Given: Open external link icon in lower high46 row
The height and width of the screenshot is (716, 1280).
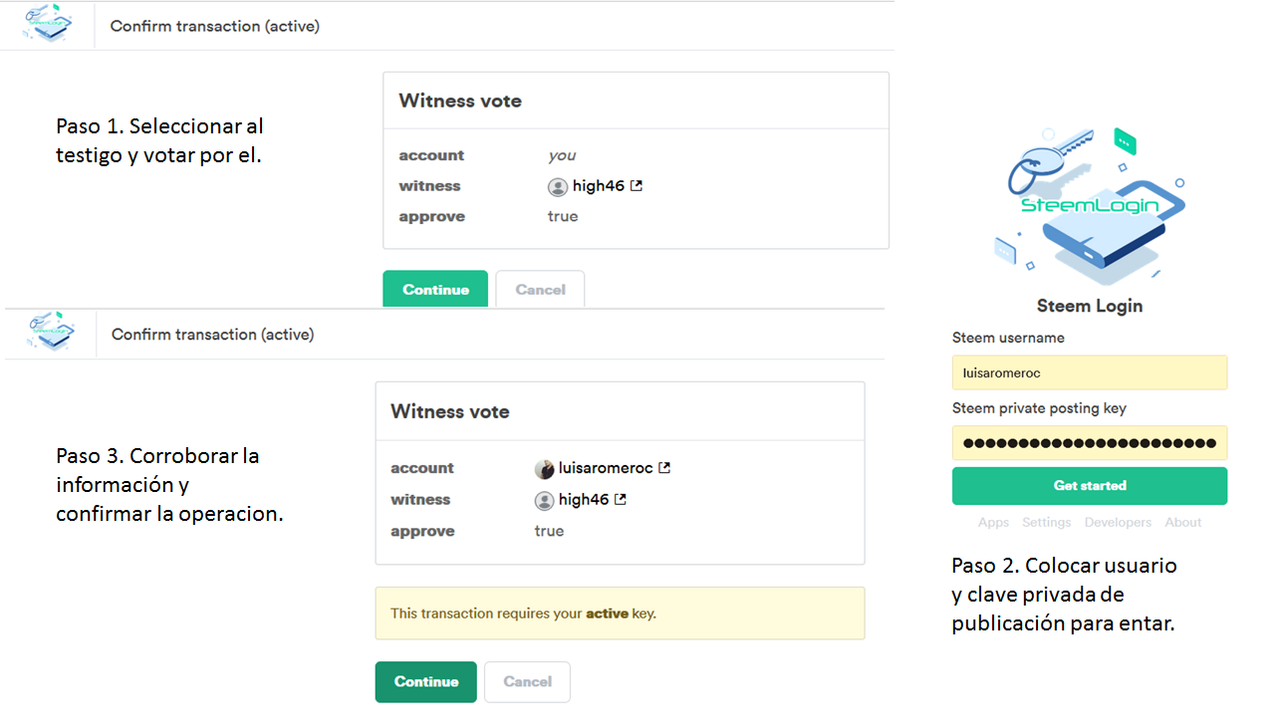Looking at the screenshot, I should click(620, 500).
